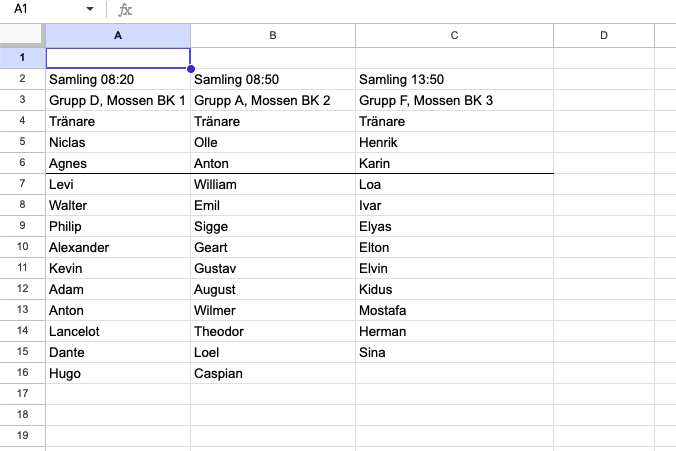
Task: Select row 7 header
Action: tap(22, 184)
